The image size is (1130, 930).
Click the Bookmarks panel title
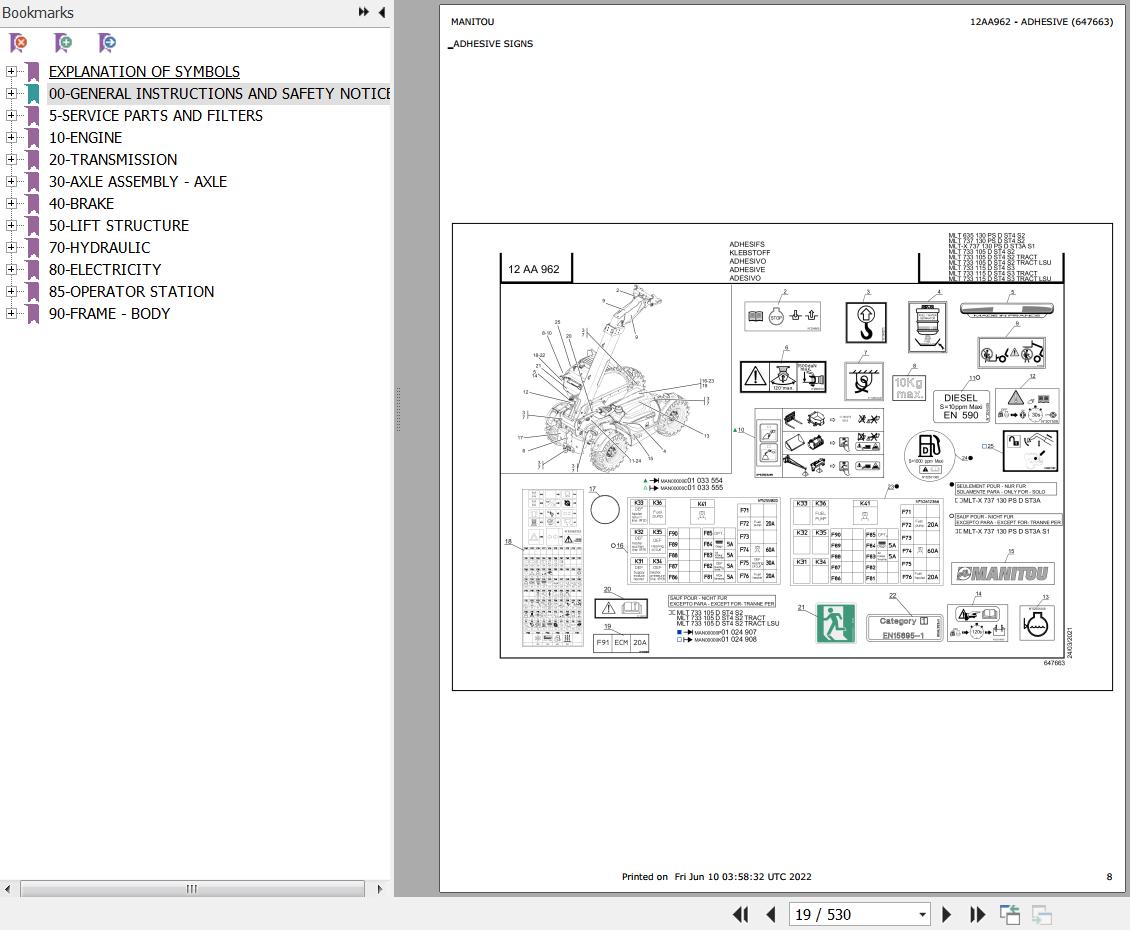37,12
